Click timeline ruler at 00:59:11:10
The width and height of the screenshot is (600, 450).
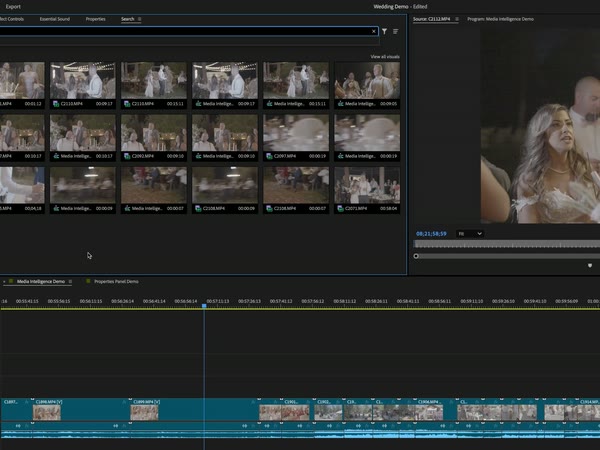[x=471, y=301]
